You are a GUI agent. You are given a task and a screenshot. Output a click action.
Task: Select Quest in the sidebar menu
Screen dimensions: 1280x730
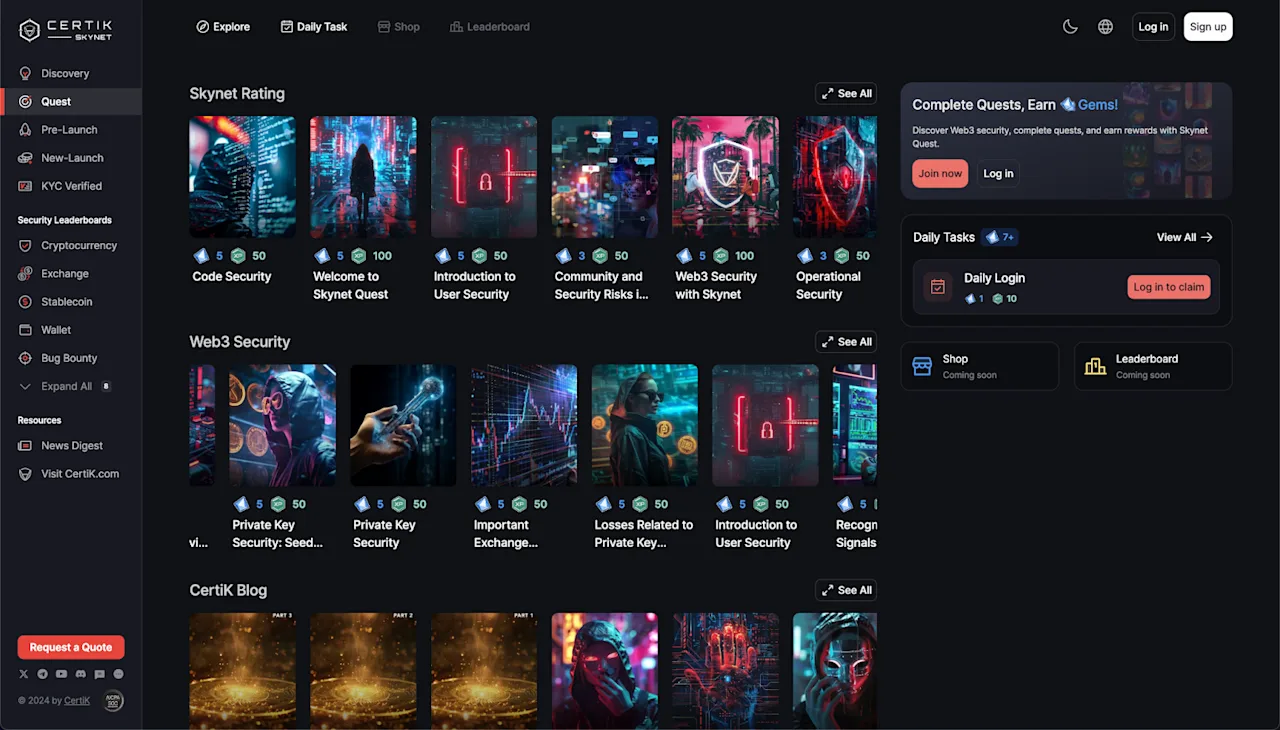coord(71,101)
